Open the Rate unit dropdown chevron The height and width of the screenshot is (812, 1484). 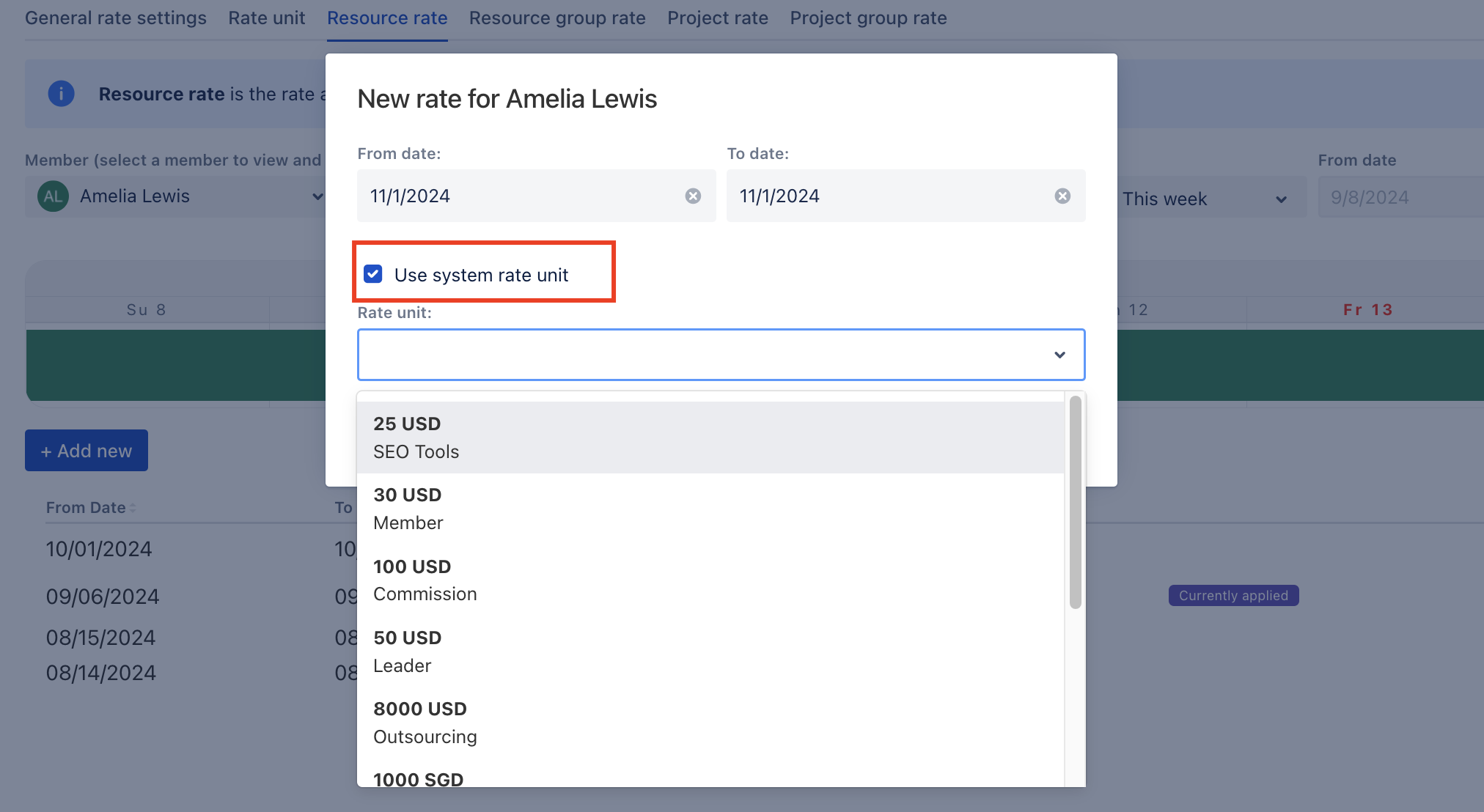click(1059, 355)
